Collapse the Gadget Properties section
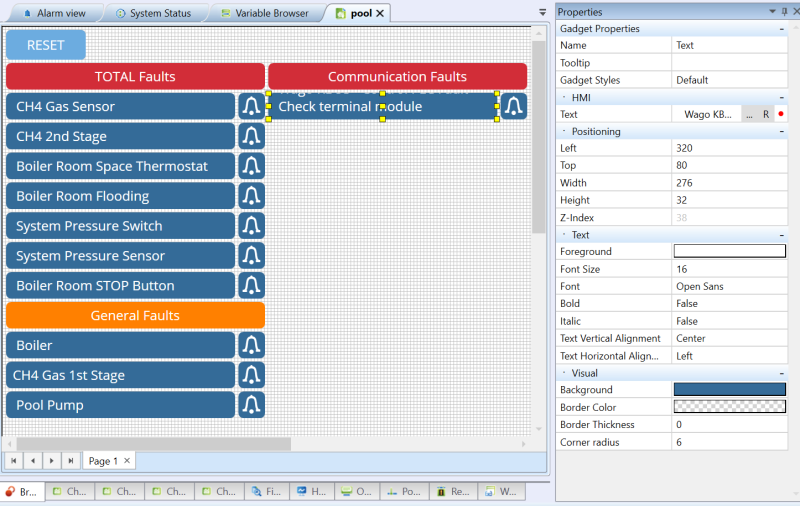The image size is (800, 506). pos(782,29)
